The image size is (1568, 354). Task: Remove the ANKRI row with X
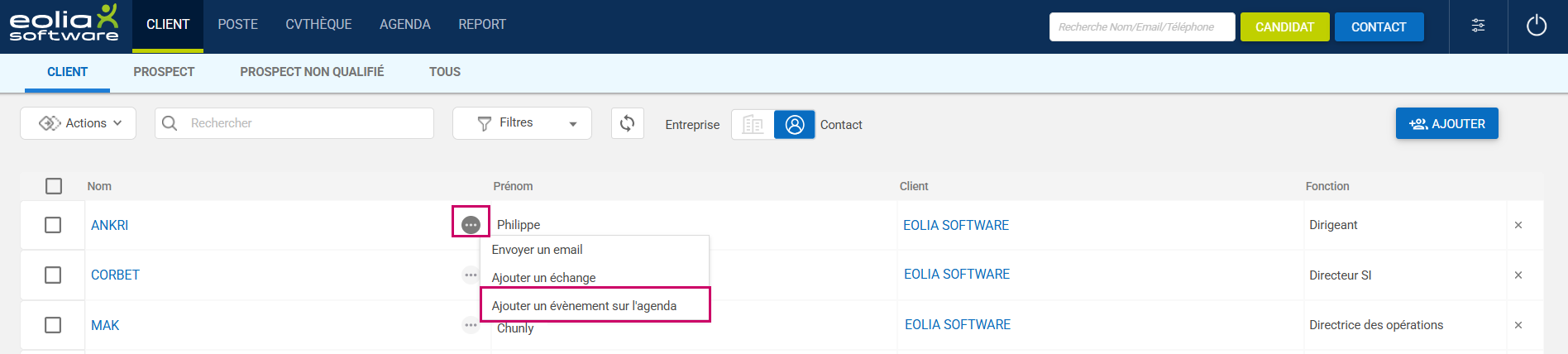[x=1518, y=225]
